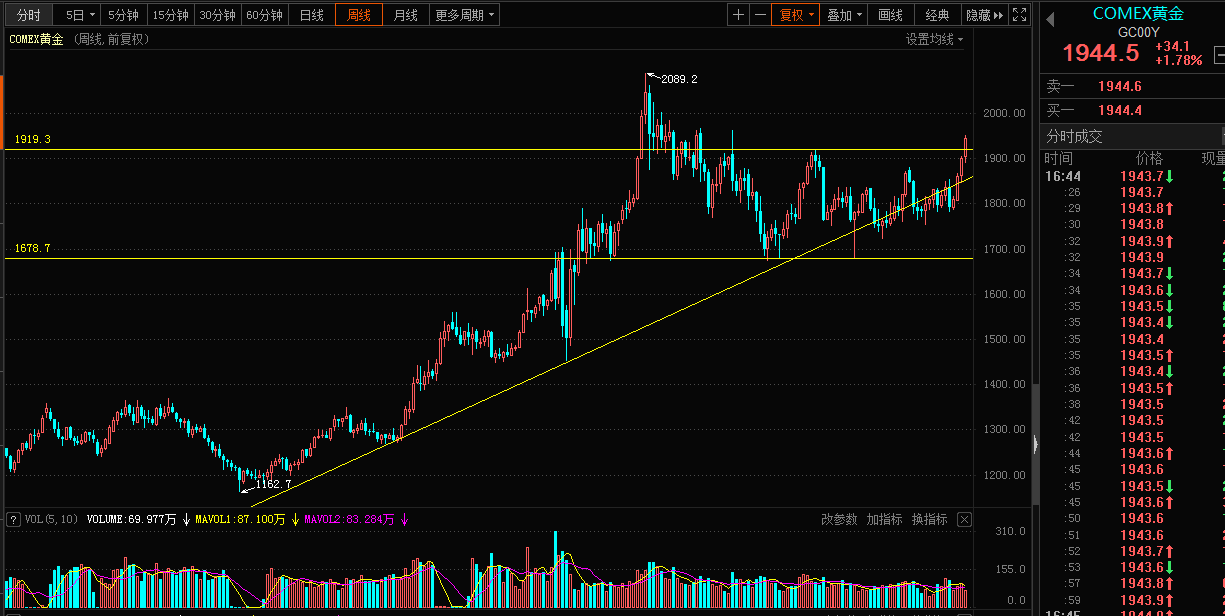Switch to 月线 monthly chart
This screenshot has height=616, width=1225.
[406, 15]
